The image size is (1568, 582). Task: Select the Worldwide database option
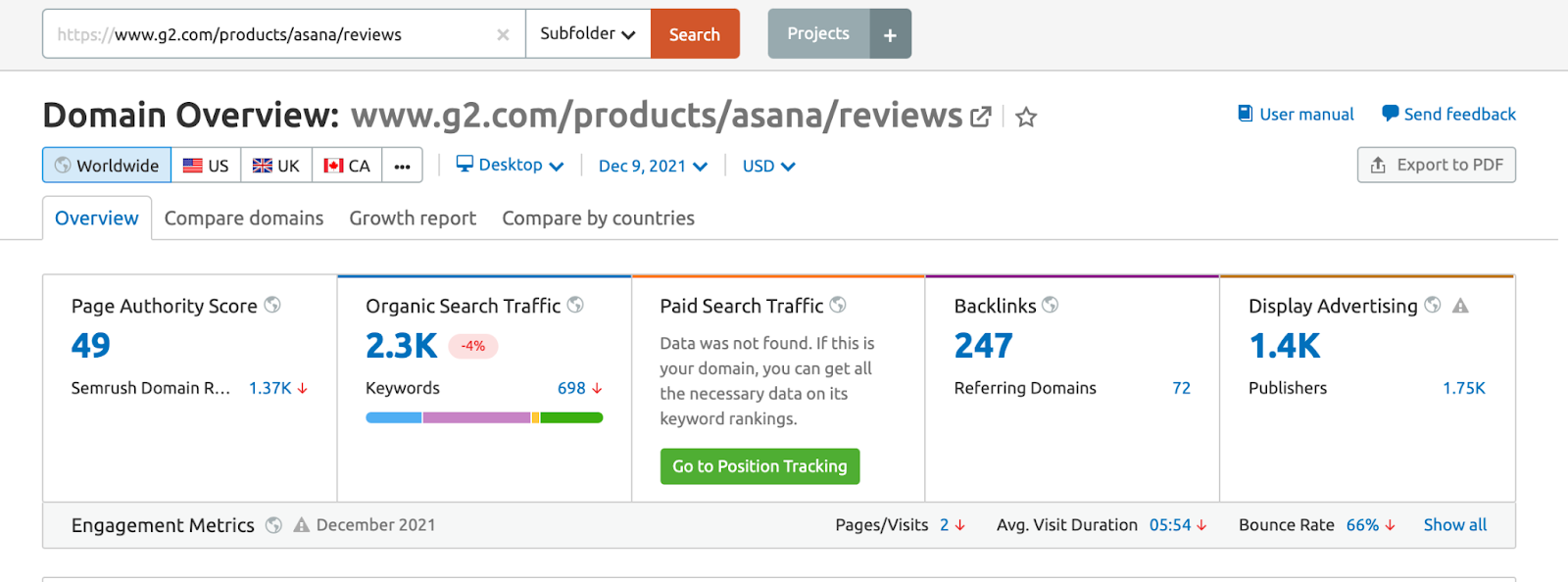[x=107, y=165]
